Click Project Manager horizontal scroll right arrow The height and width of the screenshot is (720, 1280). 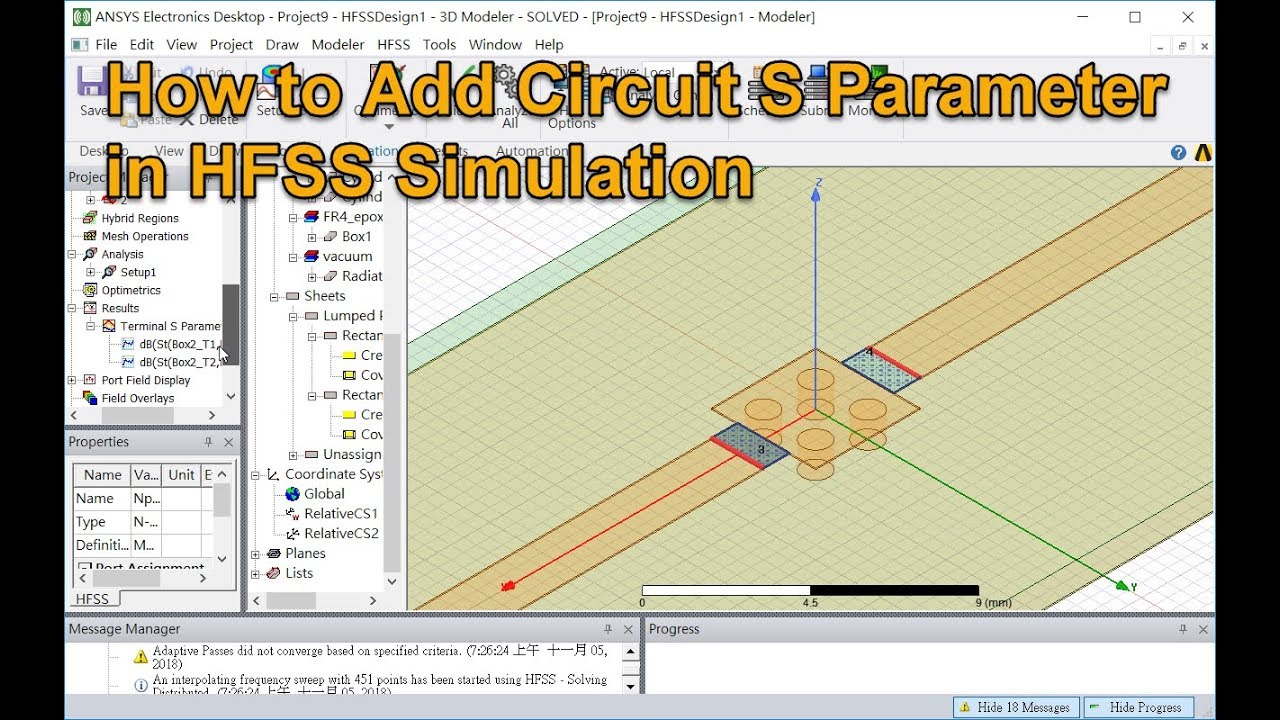pyautogui.click(x=211, y=415)
